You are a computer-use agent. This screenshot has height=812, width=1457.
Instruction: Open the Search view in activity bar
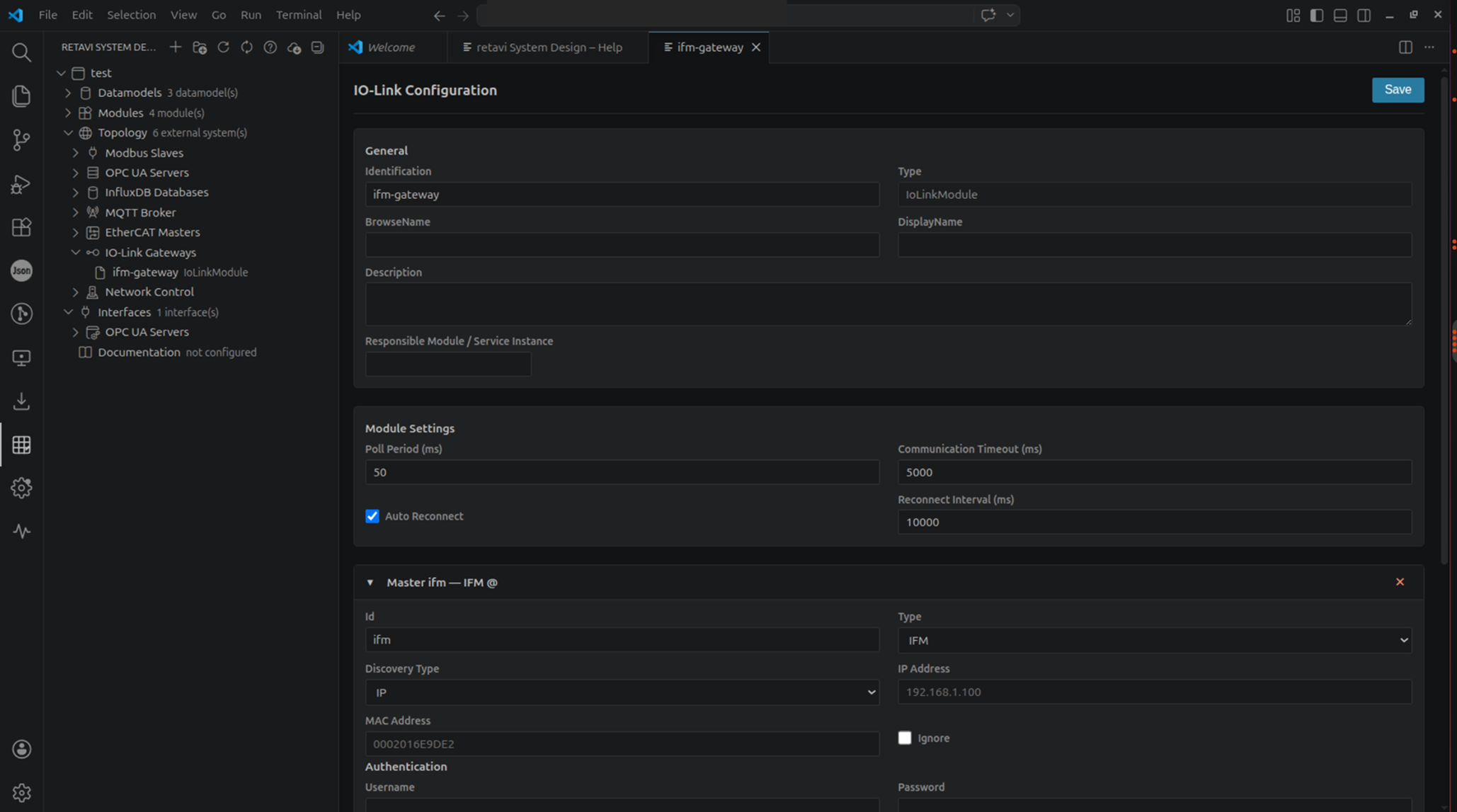[x=21, y=52]
